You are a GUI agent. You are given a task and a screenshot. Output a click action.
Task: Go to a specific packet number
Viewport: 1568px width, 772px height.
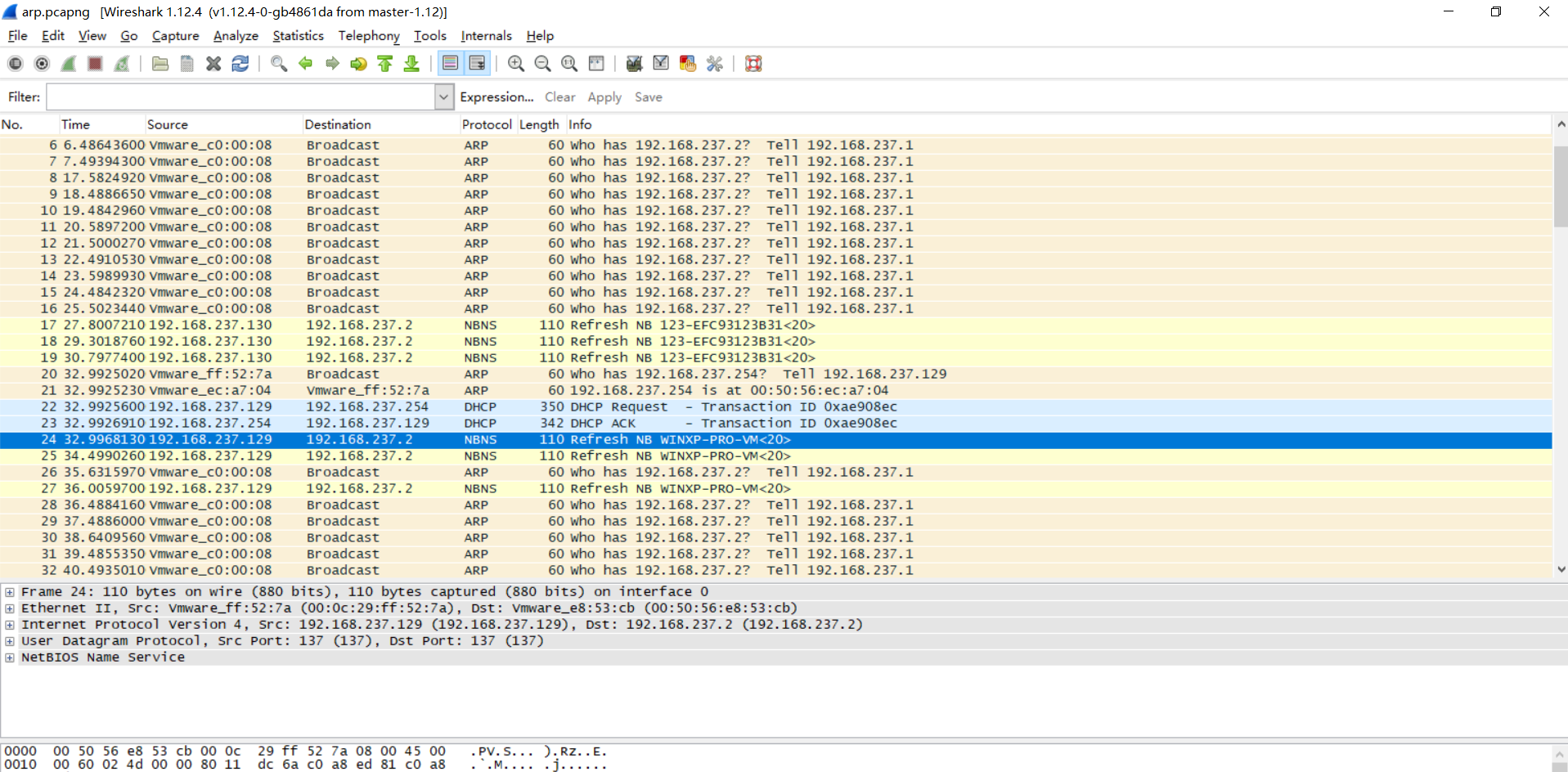(358, 64)
